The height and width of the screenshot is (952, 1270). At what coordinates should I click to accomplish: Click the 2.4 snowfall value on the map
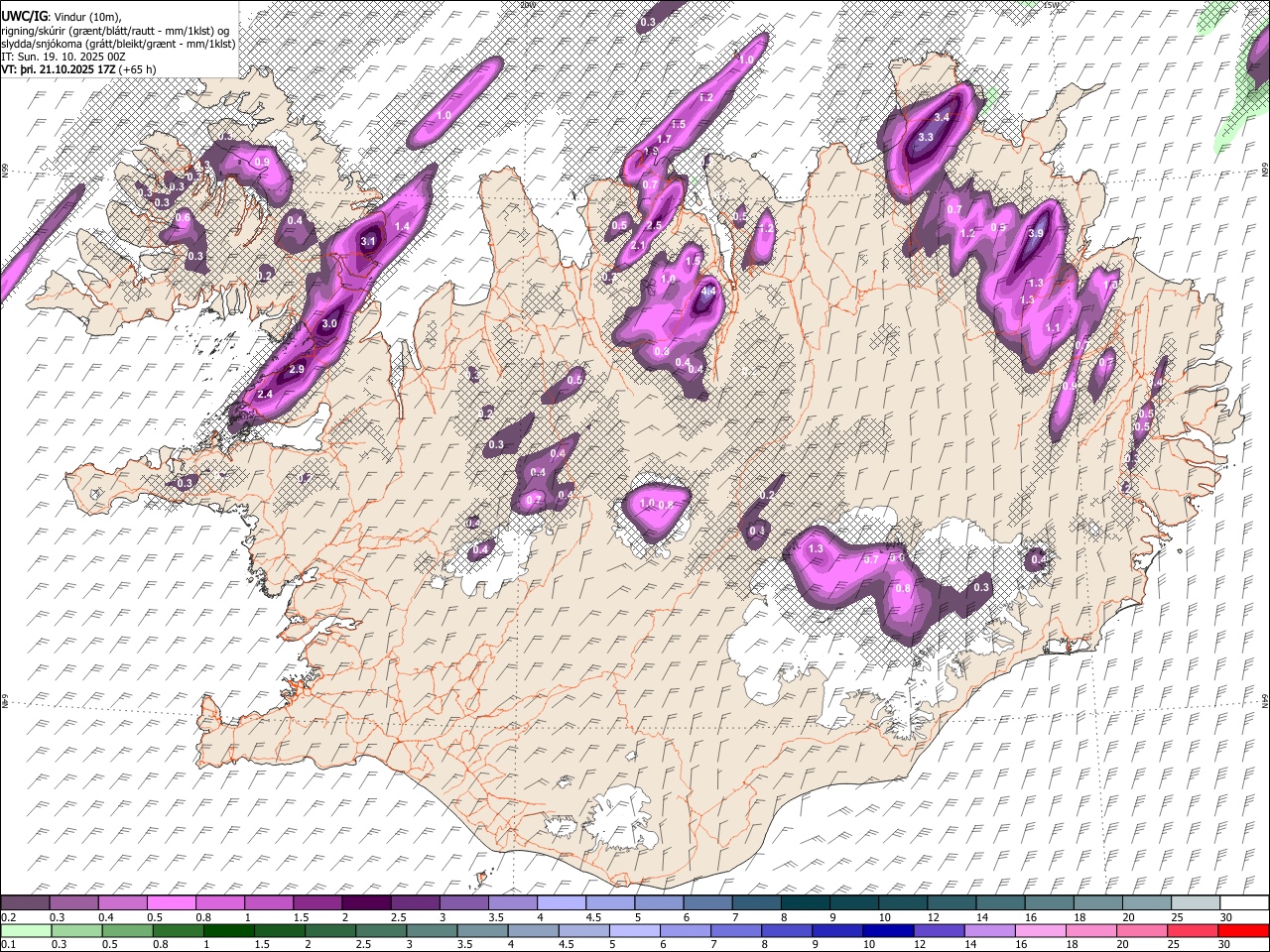point(265,395)
